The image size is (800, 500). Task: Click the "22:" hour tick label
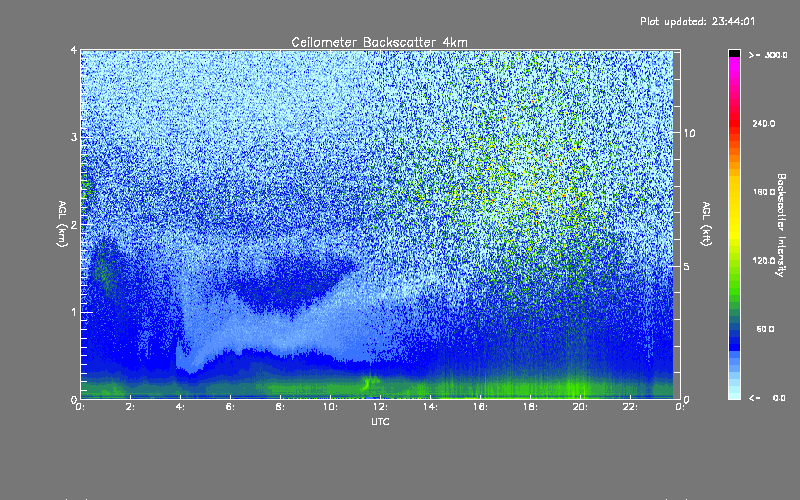[x=630, y=407]
